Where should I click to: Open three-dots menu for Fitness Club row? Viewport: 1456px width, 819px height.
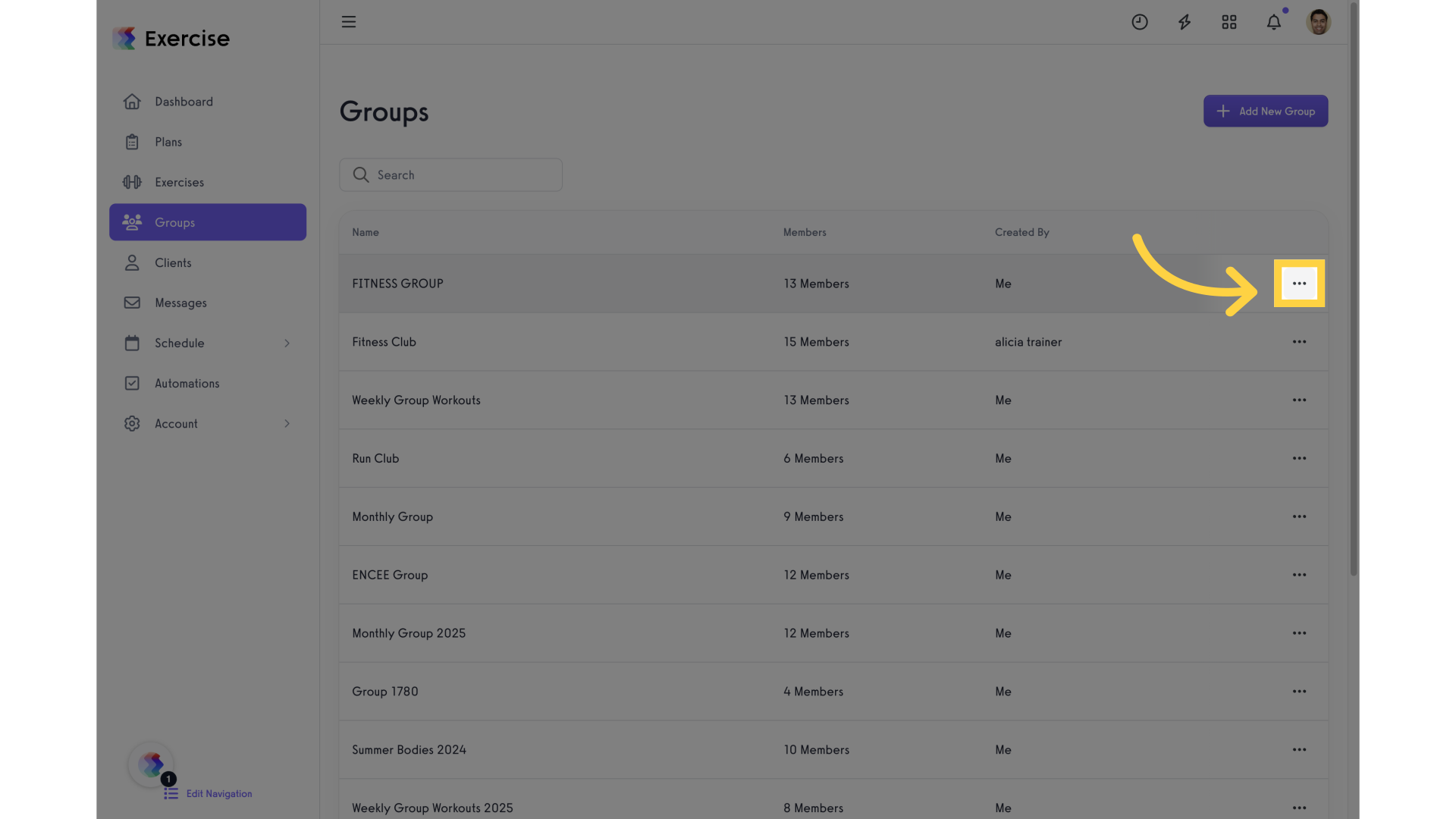tap(1299, 342)
